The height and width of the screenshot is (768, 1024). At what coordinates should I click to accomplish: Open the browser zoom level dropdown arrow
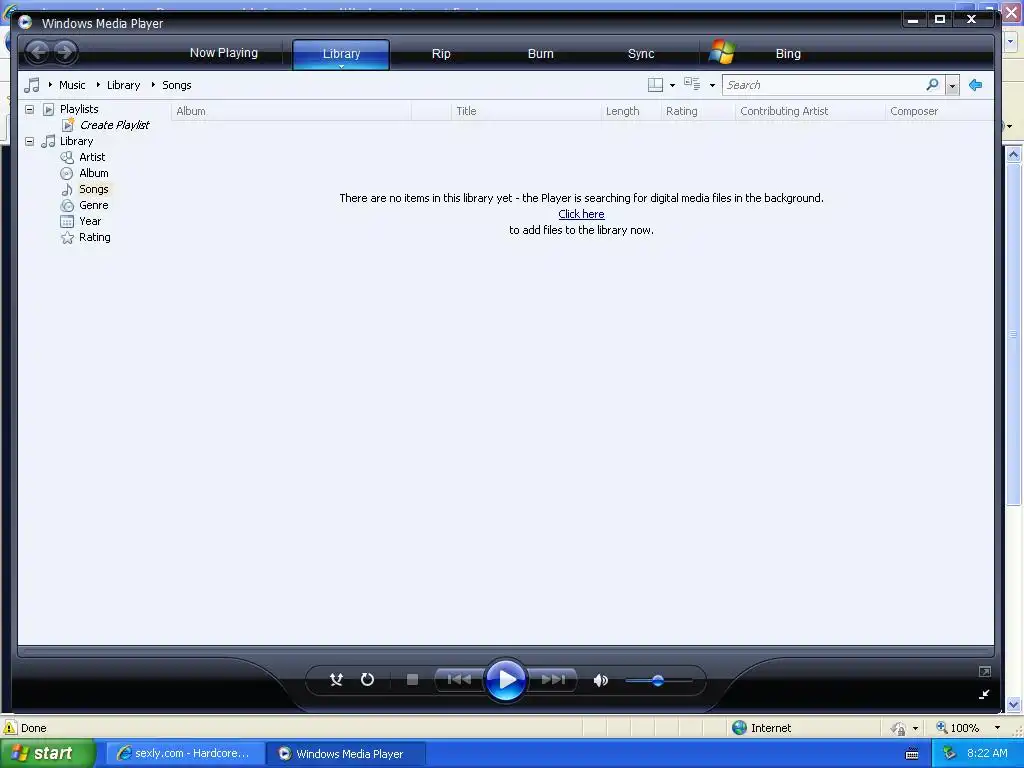tap(997, 728)
